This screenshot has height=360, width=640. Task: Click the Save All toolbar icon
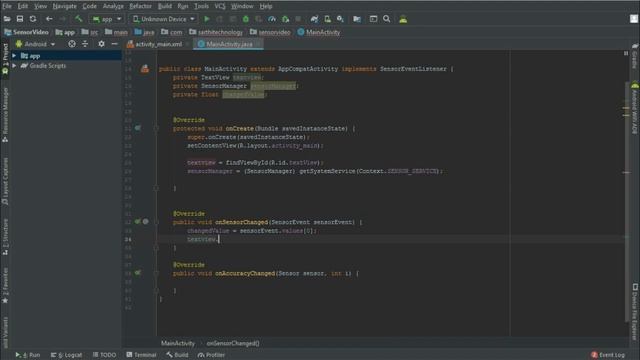click(x=20, y=19)
